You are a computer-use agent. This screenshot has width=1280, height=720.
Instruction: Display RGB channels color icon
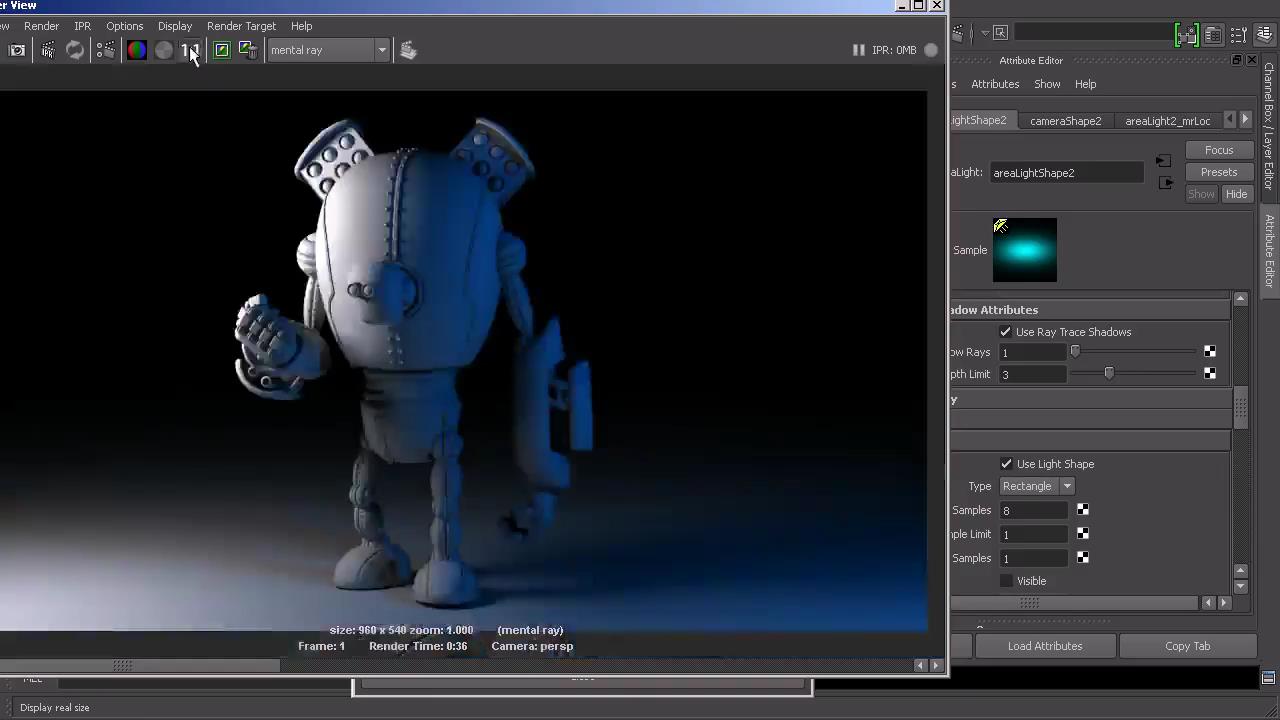point(136,50)
